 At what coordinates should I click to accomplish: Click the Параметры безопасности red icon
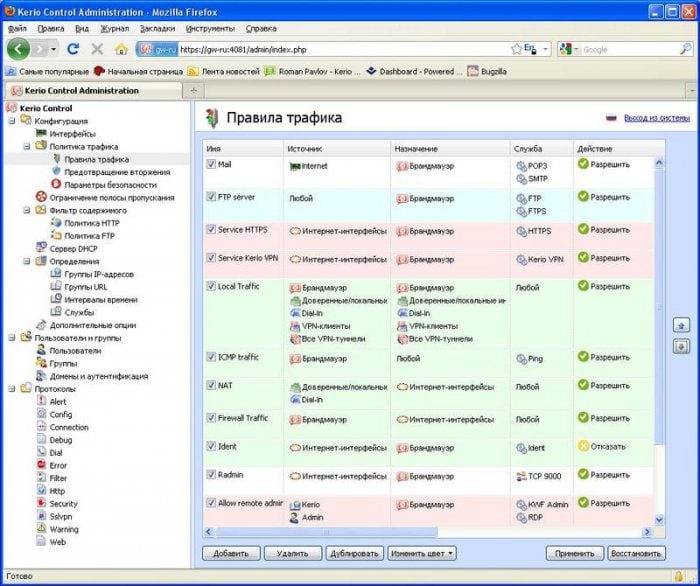pos(56,184)
